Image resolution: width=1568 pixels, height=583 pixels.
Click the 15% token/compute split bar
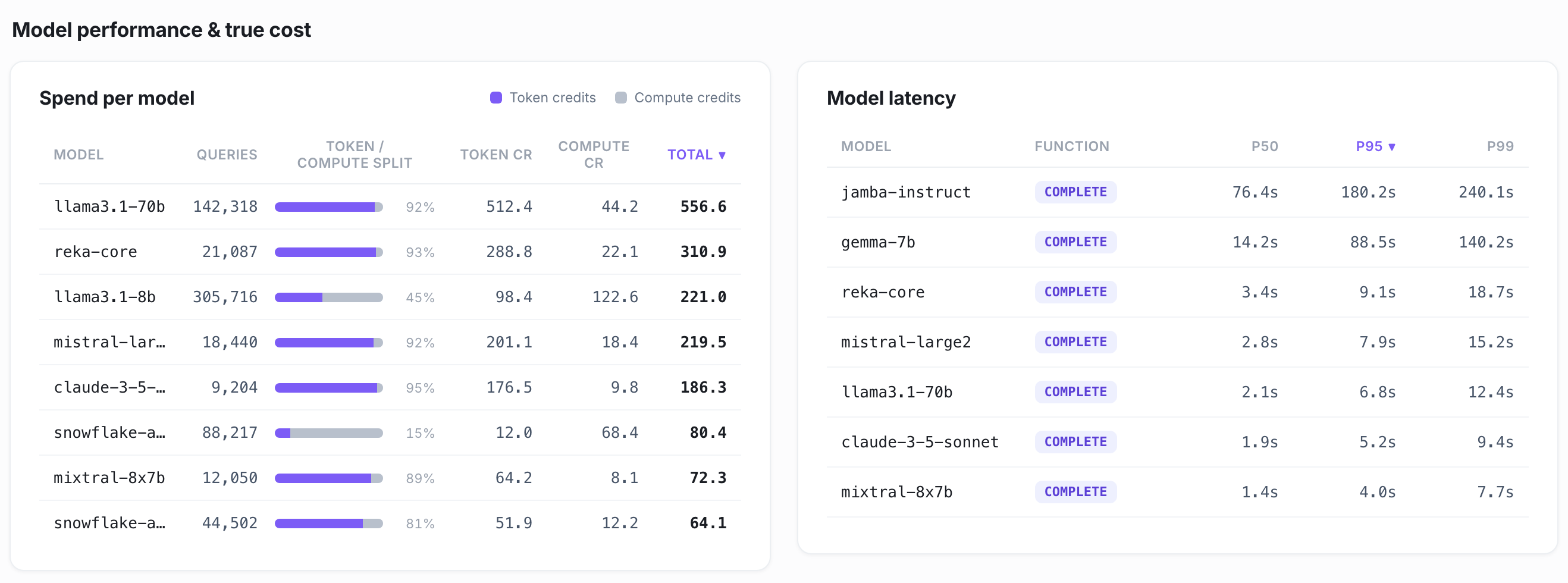(329, 433)
